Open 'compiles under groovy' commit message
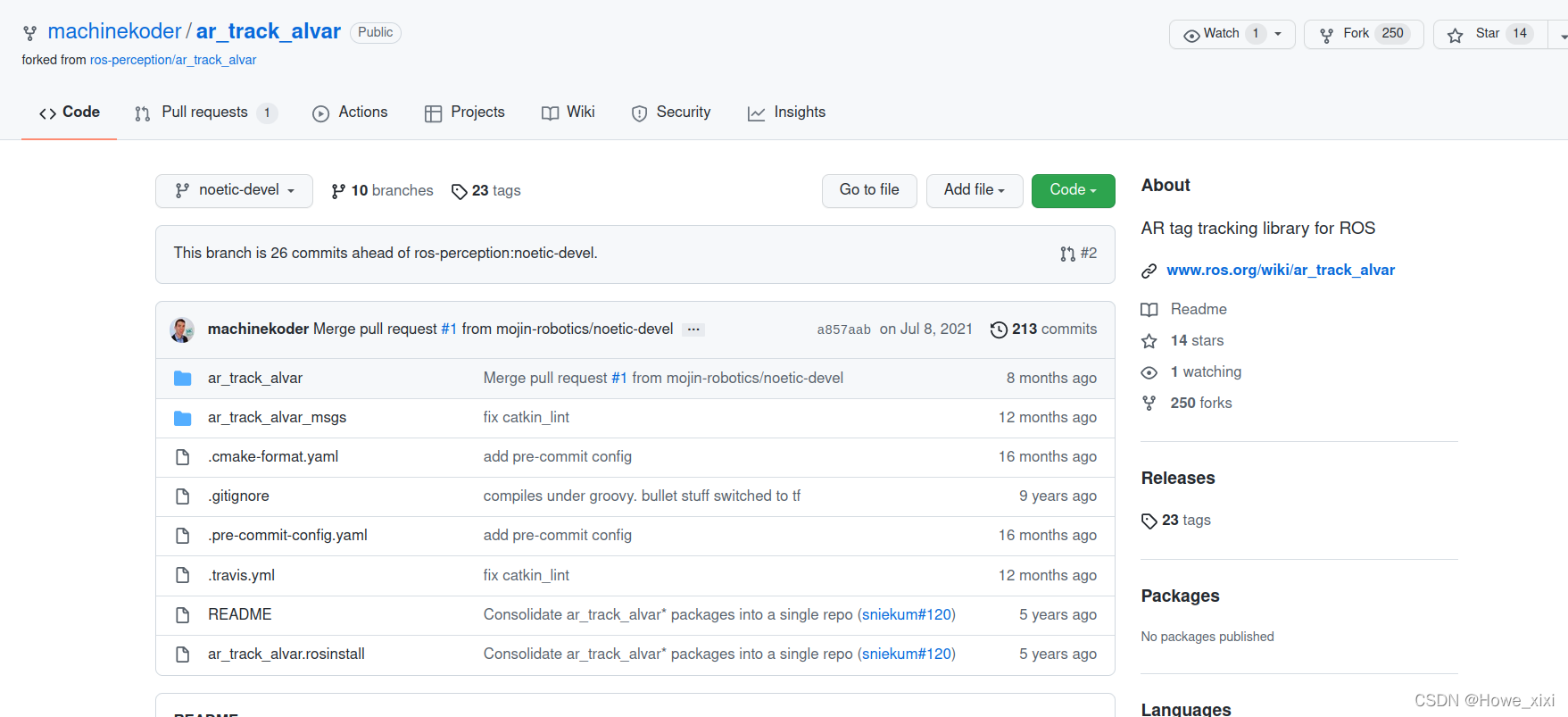 [x=642, y=496]
